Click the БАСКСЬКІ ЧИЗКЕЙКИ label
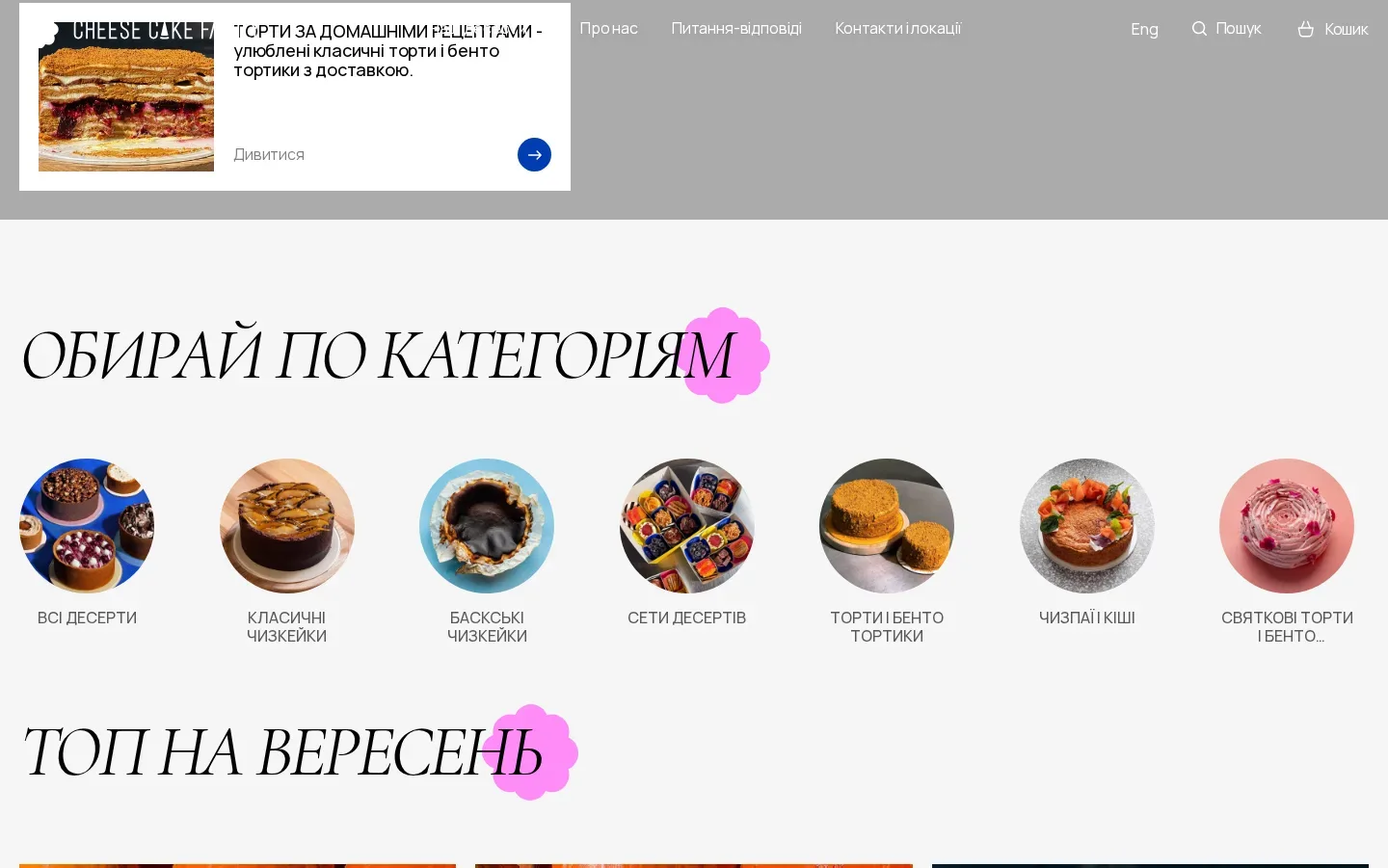1388x868 pixels. pos(487,626)
